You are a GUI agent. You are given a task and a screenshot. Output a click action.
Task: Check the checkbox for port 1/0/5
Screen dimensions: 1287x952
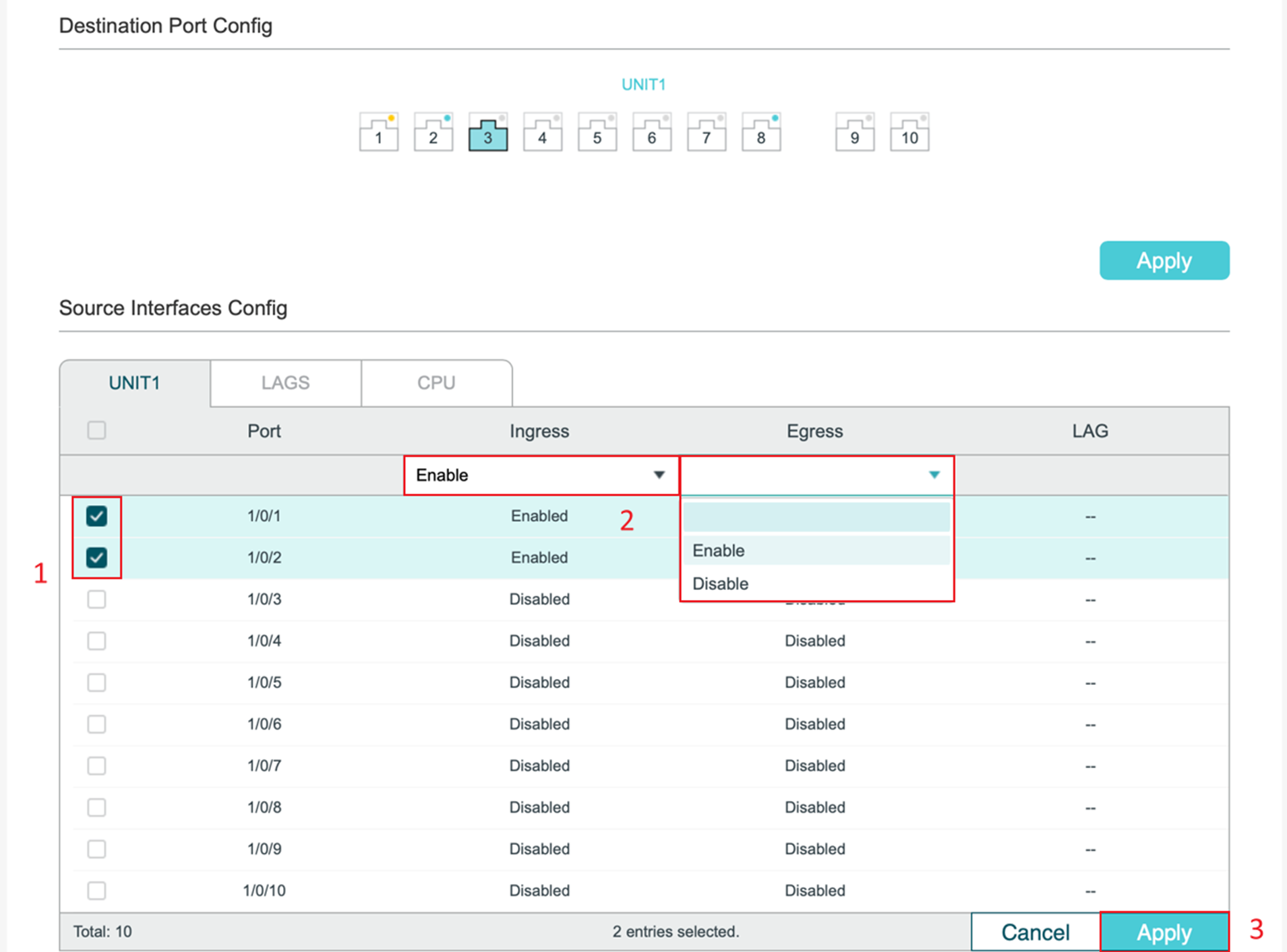[x=96, y=682]
